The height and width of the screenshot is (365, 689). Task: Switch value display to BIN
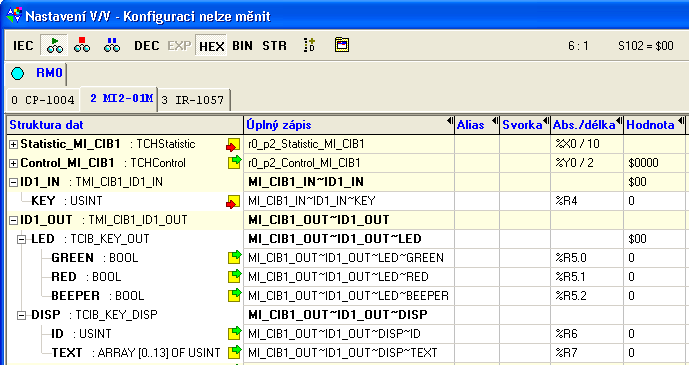point(242,46)
